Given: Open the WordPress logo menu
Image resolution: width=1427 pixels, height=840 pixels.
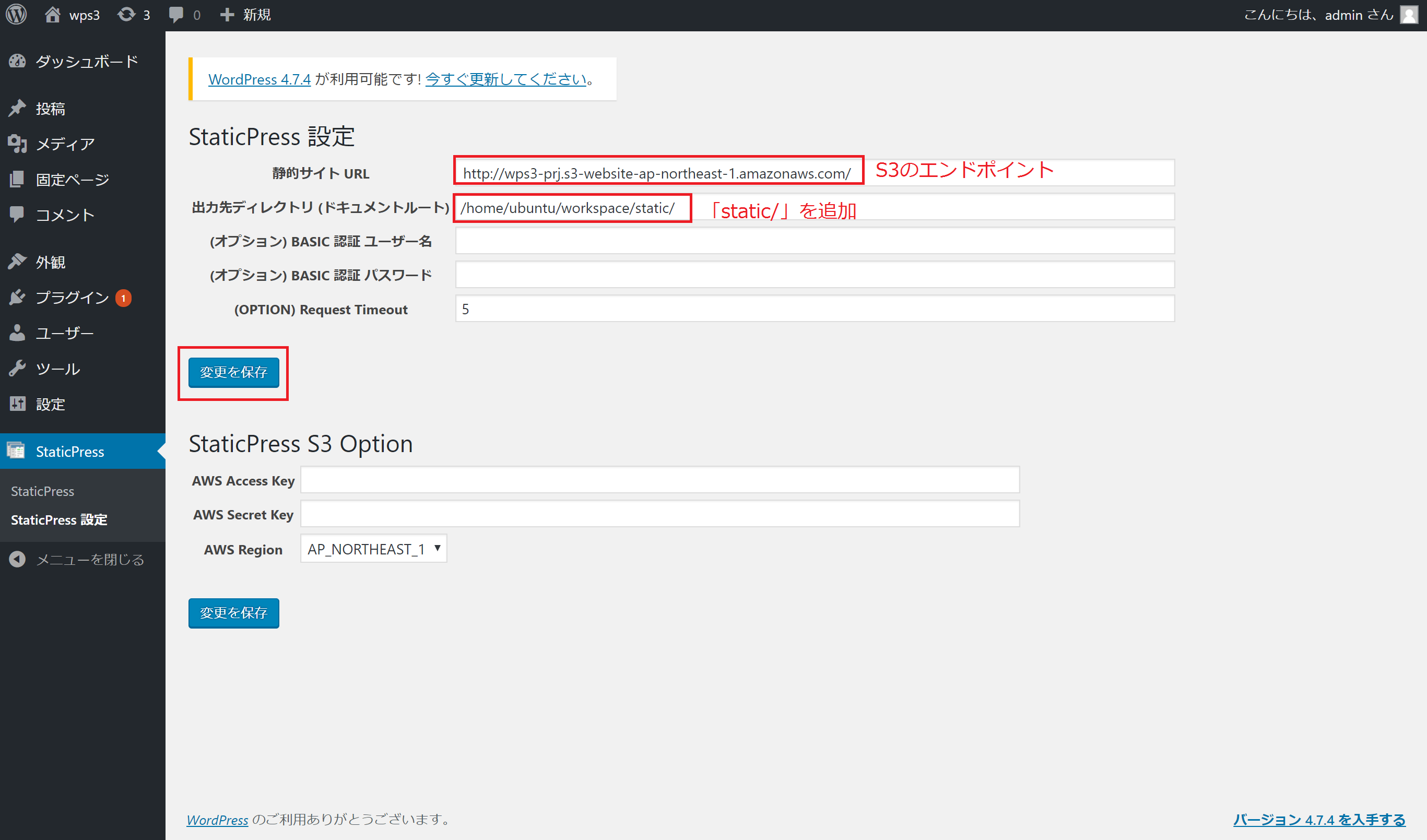Looking at the screenshot, I should click(16, 15).
